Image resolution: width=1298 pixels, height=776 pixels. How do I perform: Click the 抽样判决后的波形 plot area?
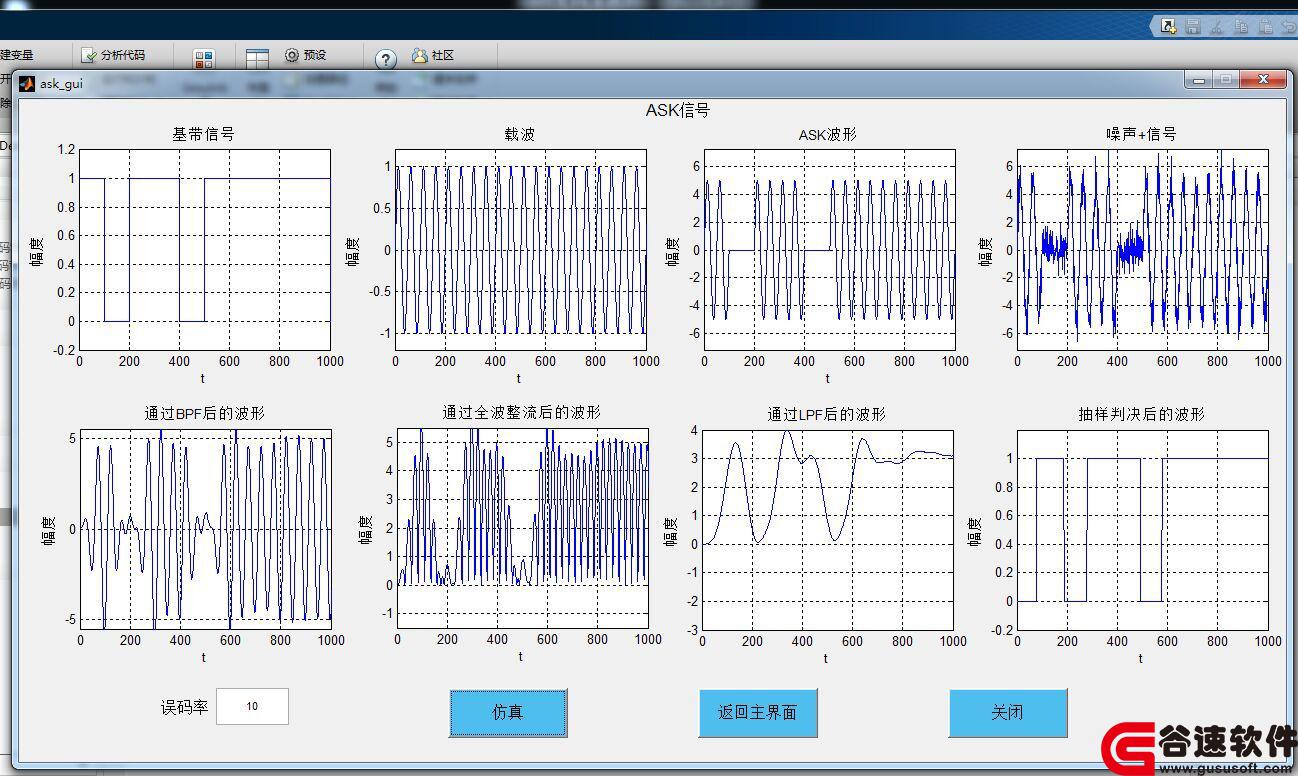[1143, 530]
